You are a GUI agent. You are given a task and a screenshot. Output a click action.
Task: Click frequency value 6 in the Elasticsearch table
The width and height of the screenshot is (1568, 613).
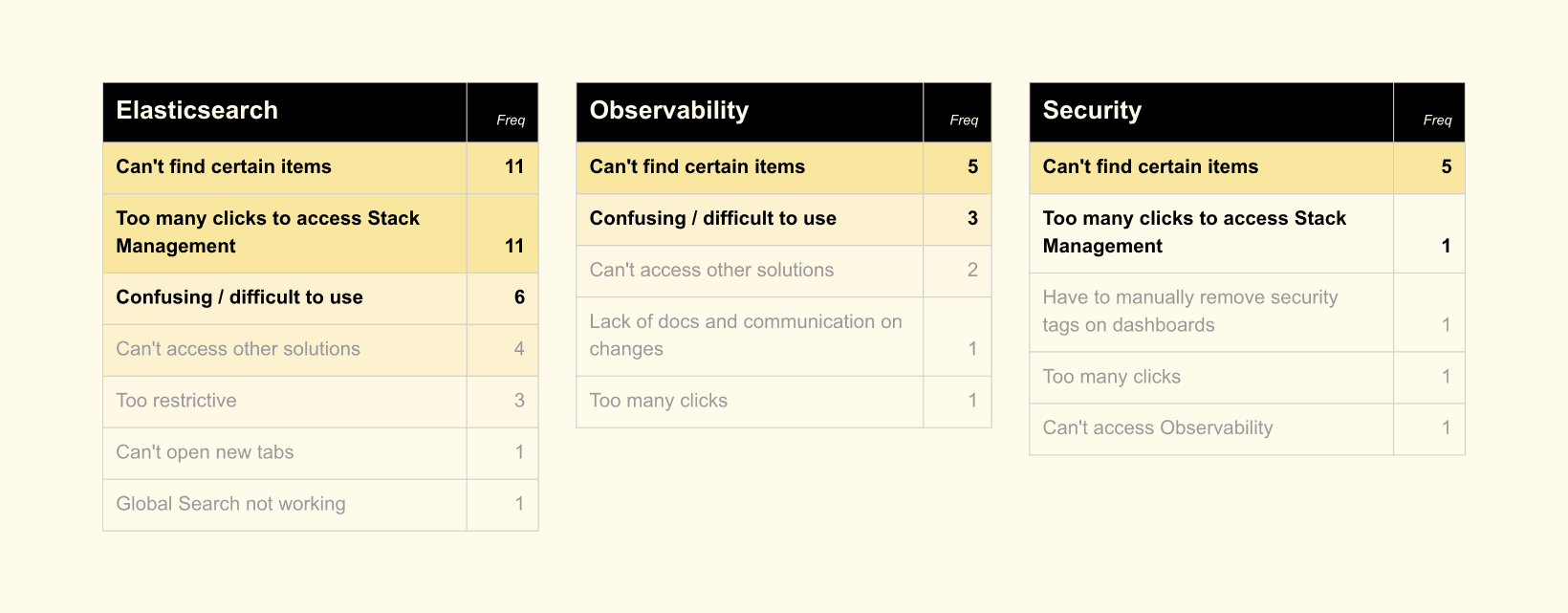click(519, 297)
